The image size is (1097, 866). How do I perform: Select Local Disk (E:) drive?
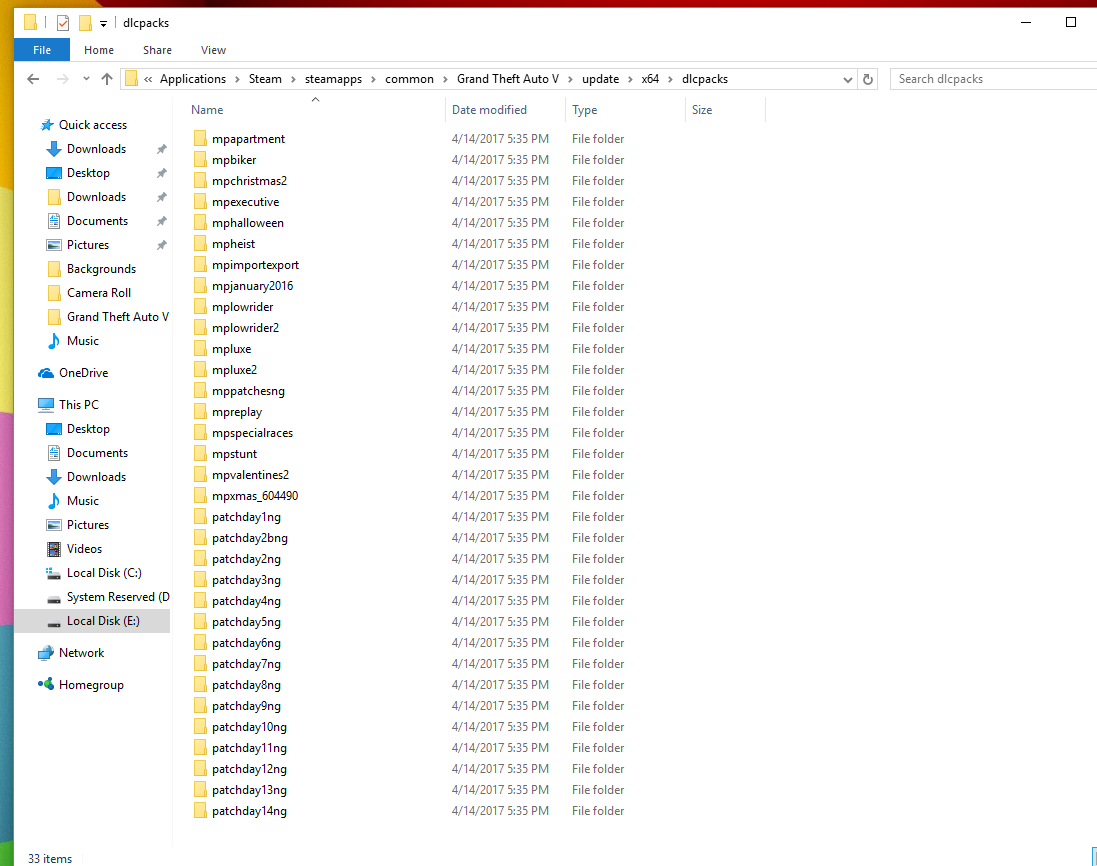point(103,621)
